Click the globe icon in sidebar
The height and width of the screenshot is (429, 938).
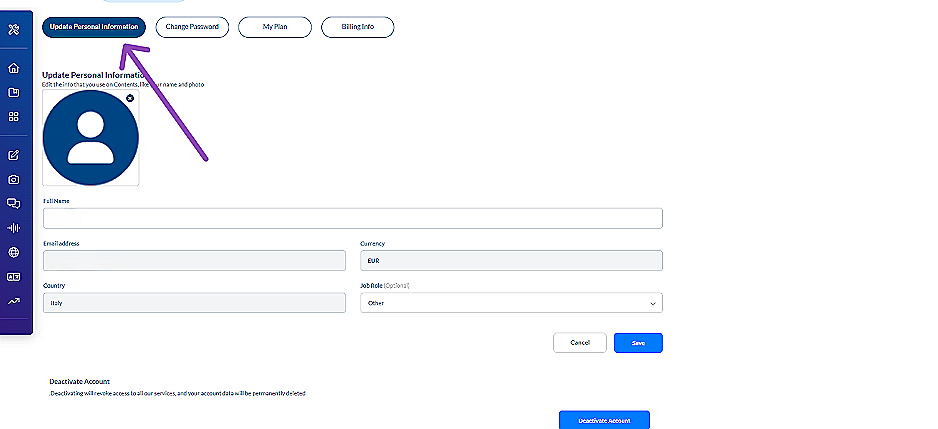tap(14, 253)
